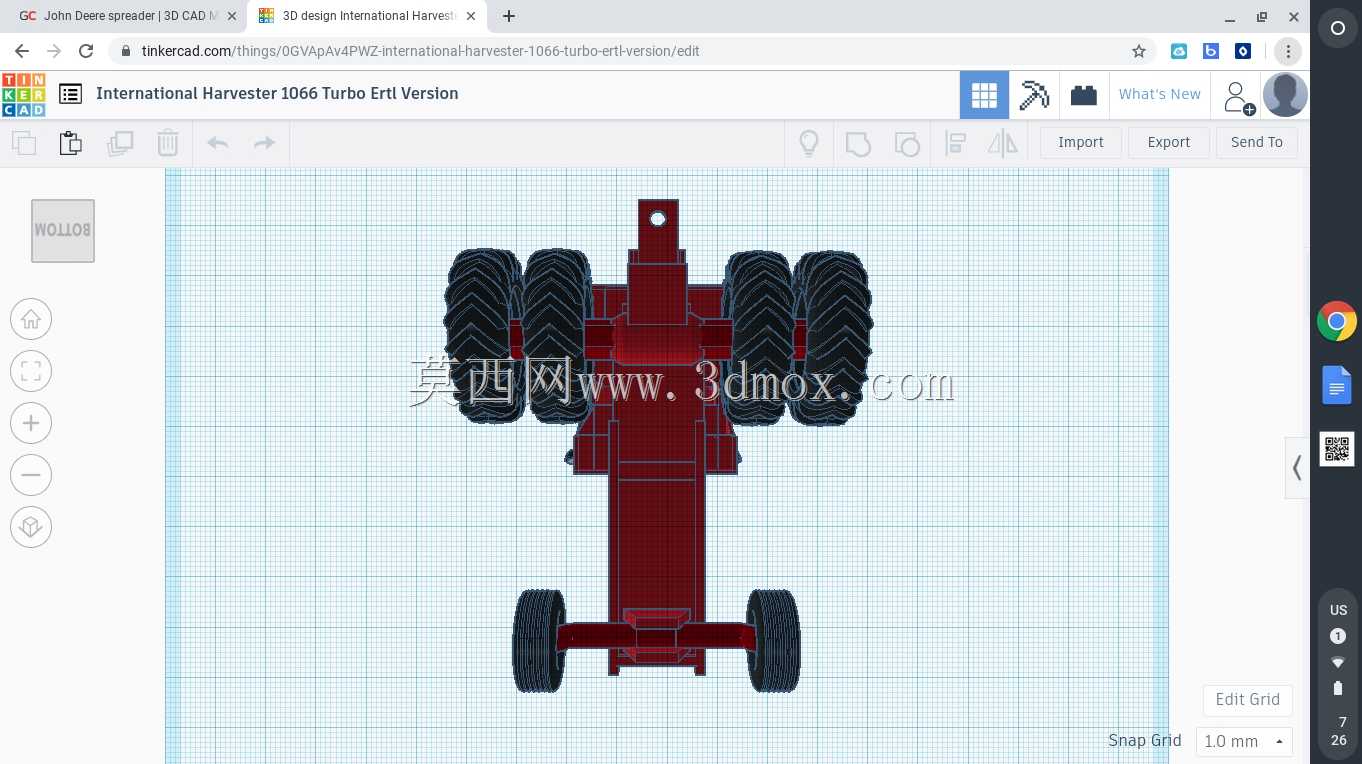Screen dimensions: 1362x764
Task: Click the Delete trash icon
Action: [x=168, y=143]
